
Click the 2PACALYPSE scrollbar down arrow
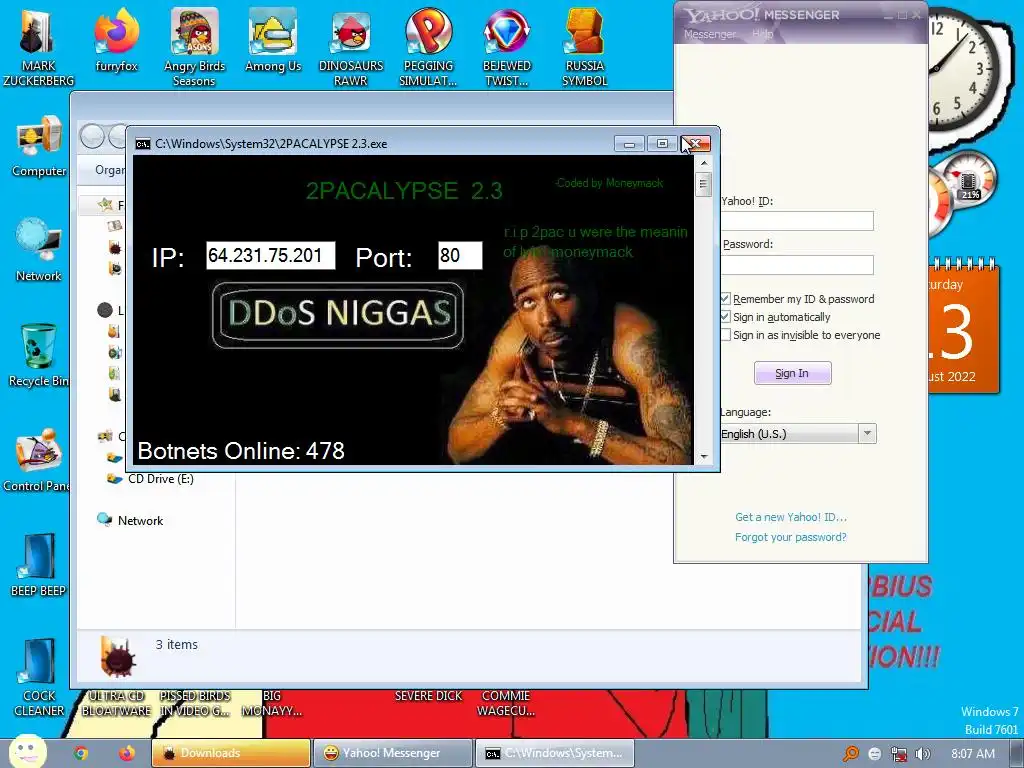click(703, 456)
